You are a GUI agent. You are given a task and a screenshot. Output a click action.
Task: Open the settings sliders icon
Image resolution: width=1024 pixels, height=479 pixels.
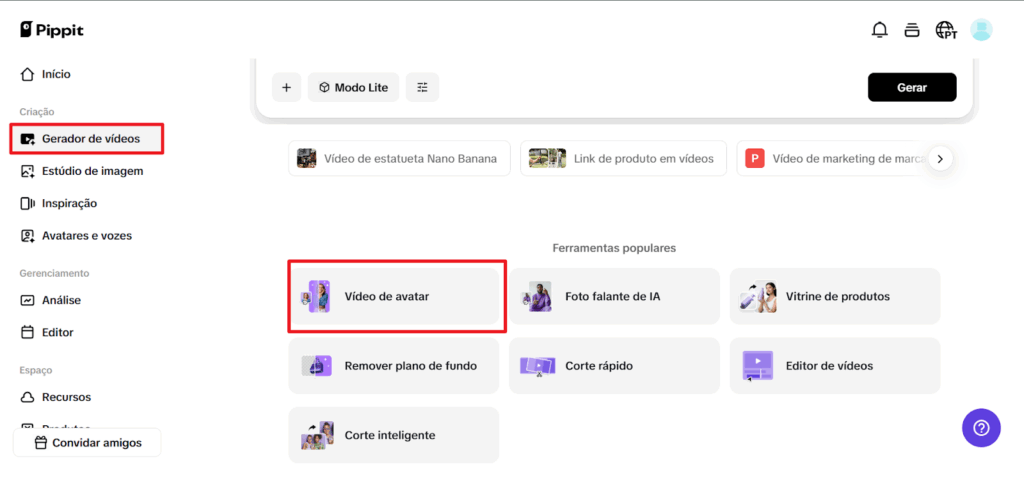[x=422, y=88]
